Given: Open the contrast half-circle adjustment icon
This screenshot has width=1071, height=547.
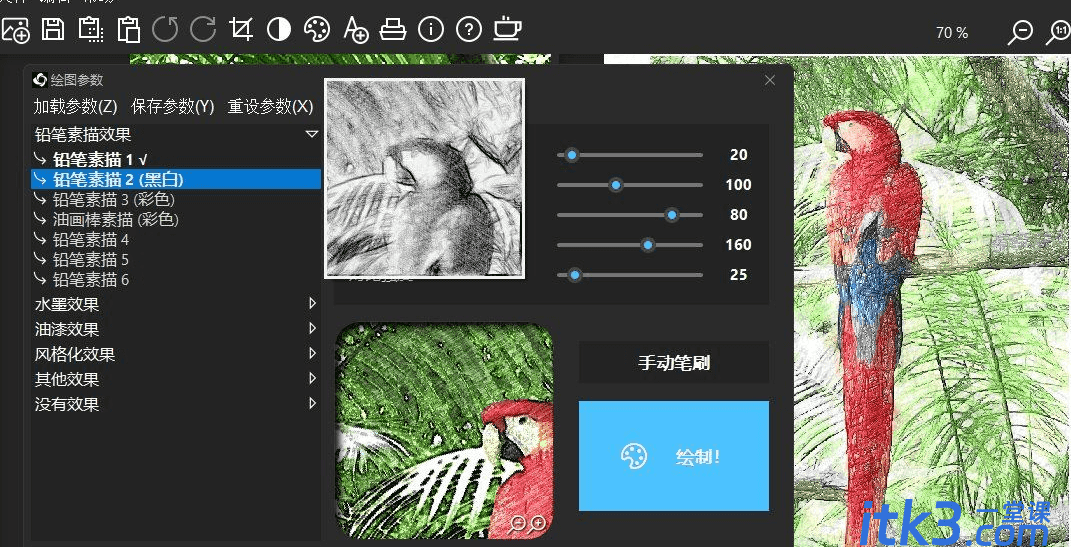Looking at the screenshot, I should pyautogui.click(x=279, y=29).
